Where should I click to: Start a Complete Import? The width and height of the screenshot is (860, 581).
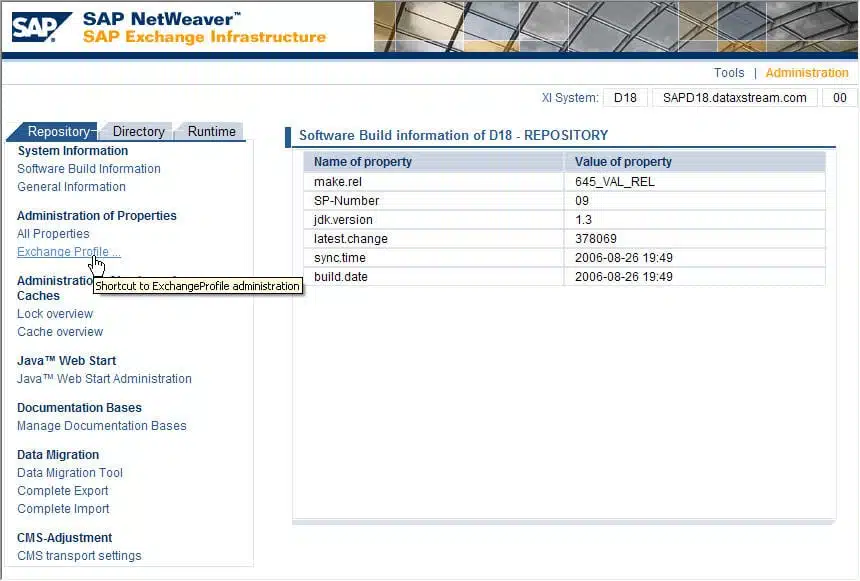pyautogui.click(x=63, y=508)
